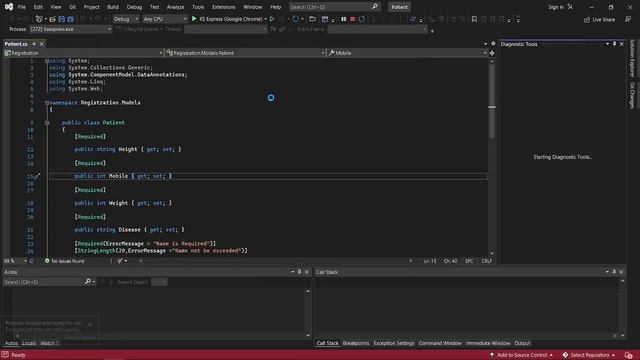This screenshot has height=360, width=640.
Task: Open the Process iisexpress.exe dropdown
Action: coord(70,29)
